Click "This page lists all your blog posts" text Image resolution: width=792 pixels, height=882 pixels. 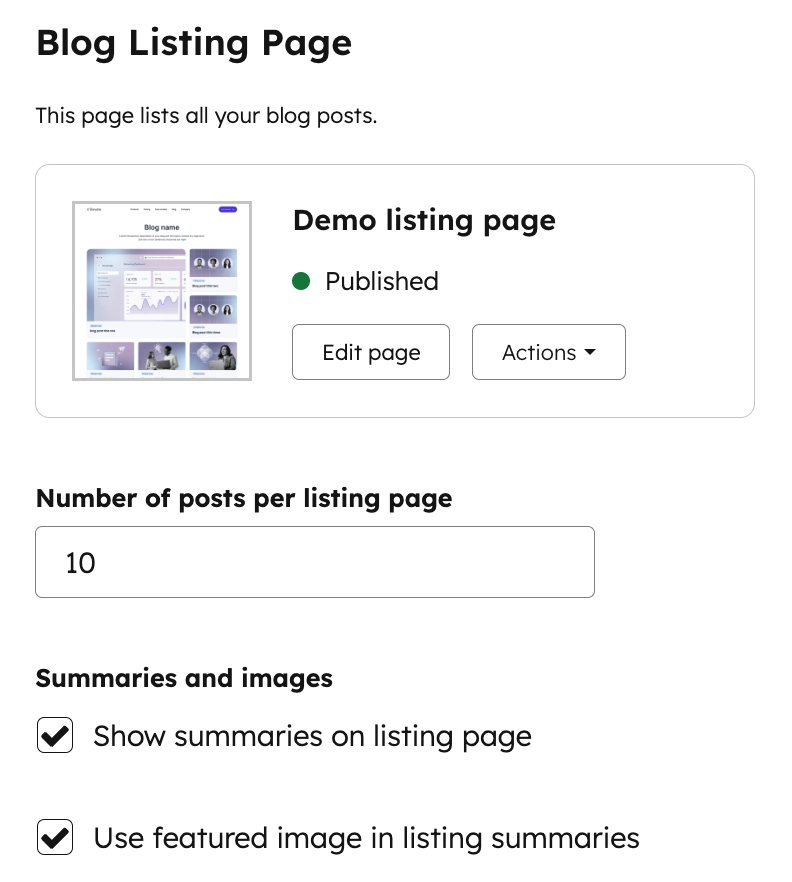coord(206,116)
